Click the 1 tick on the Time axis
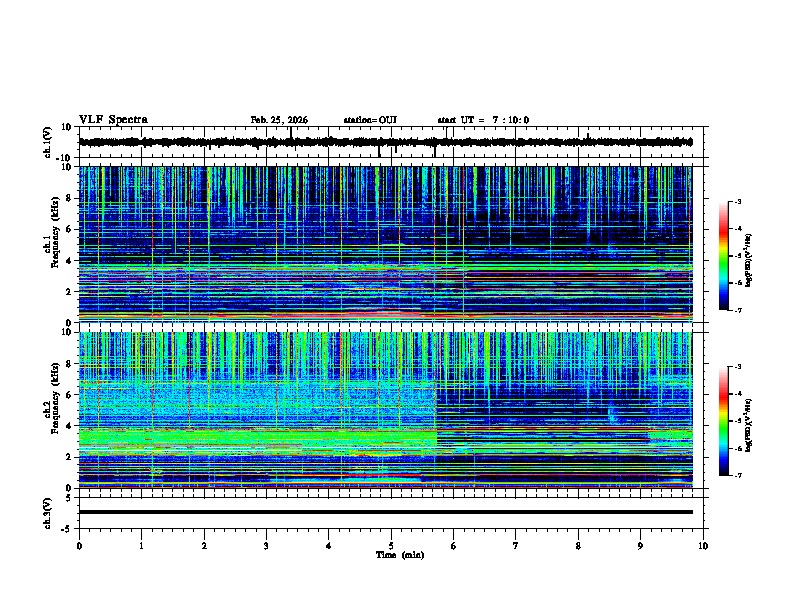This screenshot has width=792, height=612. pos(141,546)
